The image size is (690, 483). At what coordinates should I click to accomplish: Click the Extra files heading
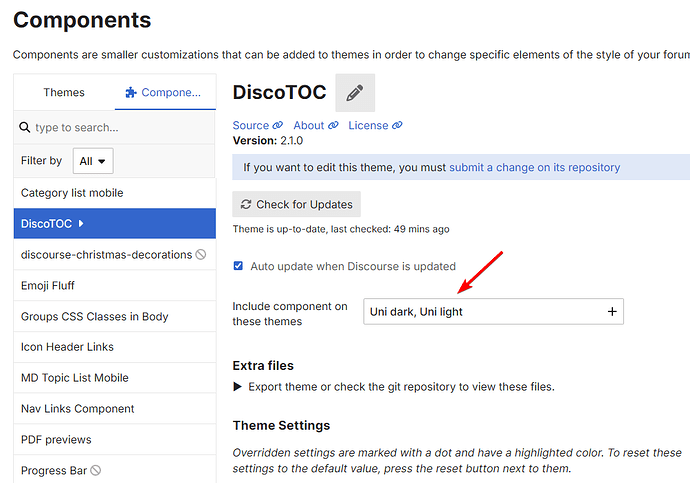(263, 366)
